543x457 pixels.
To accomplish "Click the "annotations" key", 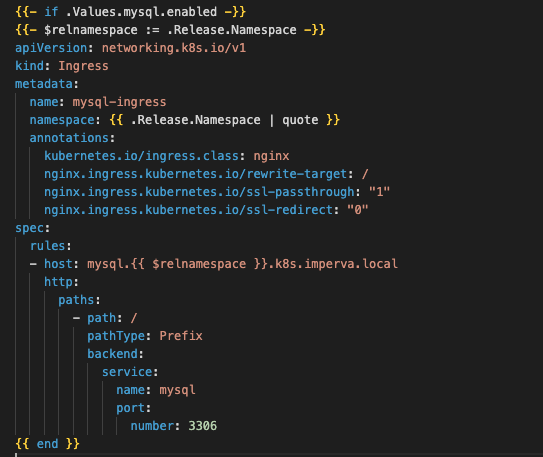I will point(69,138).
